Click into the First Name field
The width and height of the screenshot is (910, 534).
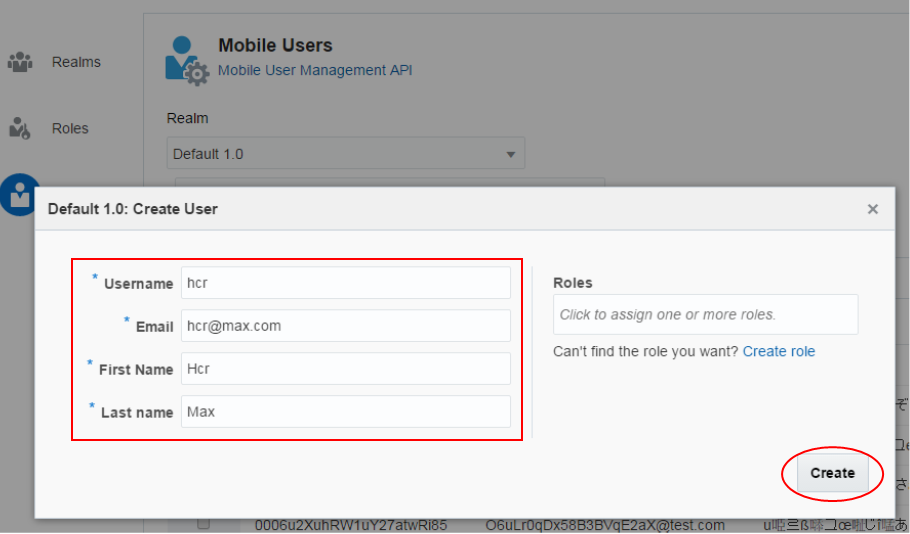click(x=346, y=369)
